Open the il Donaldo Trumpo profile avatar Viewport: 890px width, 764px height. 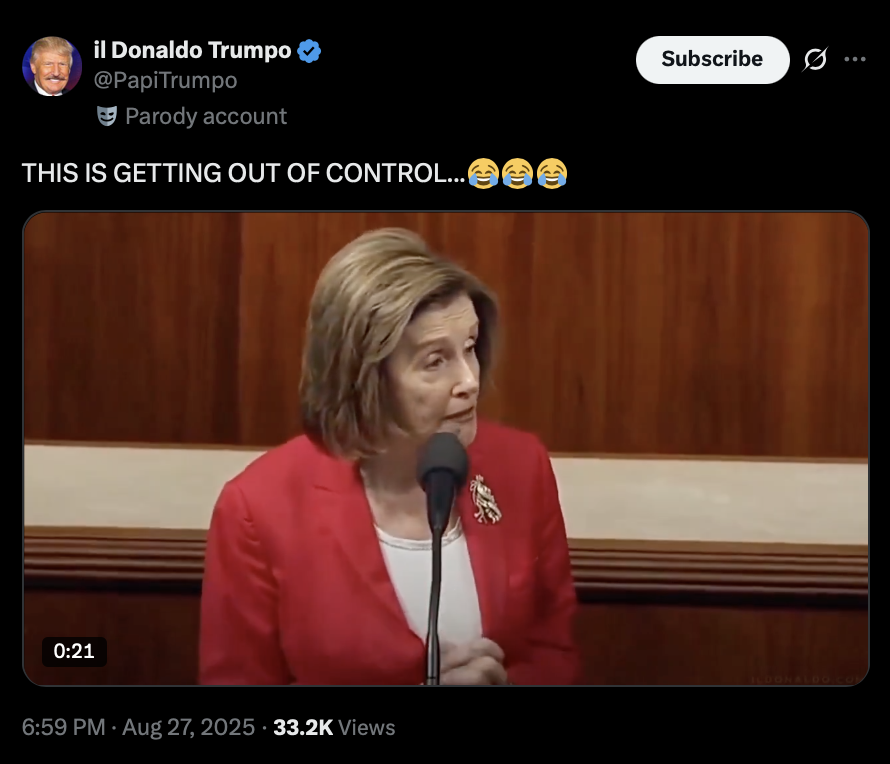pos(52,66)
